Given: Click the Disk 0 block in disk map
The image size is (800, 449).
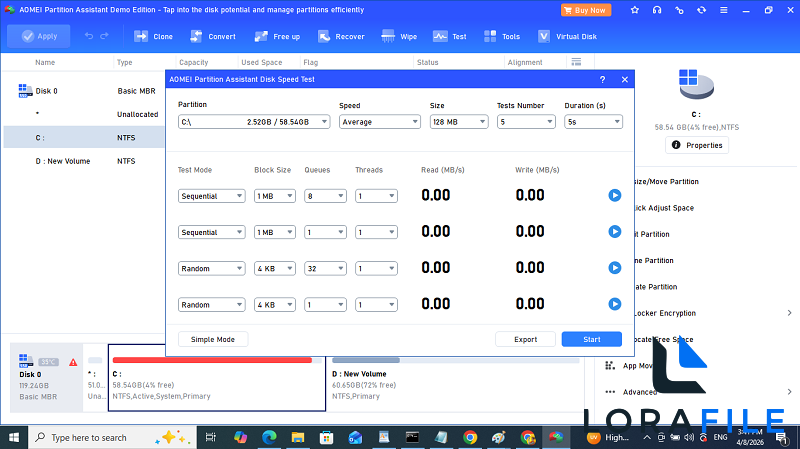Looking at the screenshot, I should (x=46, y=378).
